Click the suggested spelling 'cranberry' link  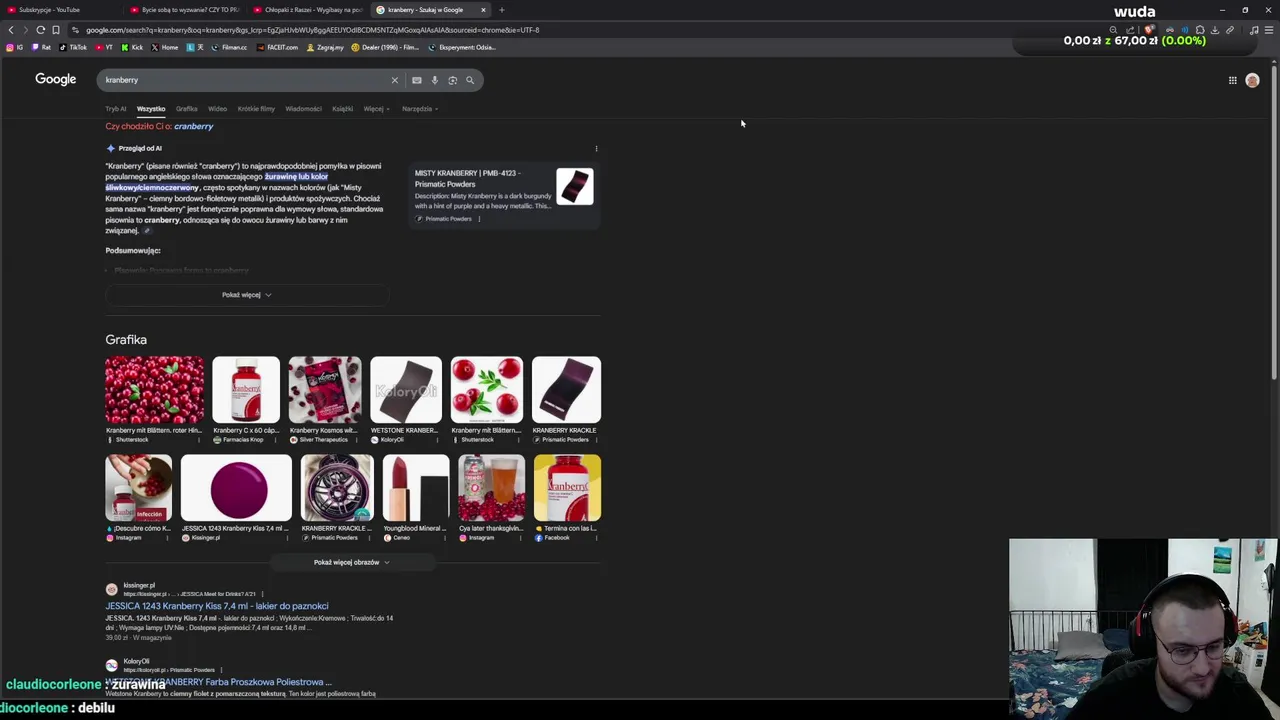pos(193,127)
